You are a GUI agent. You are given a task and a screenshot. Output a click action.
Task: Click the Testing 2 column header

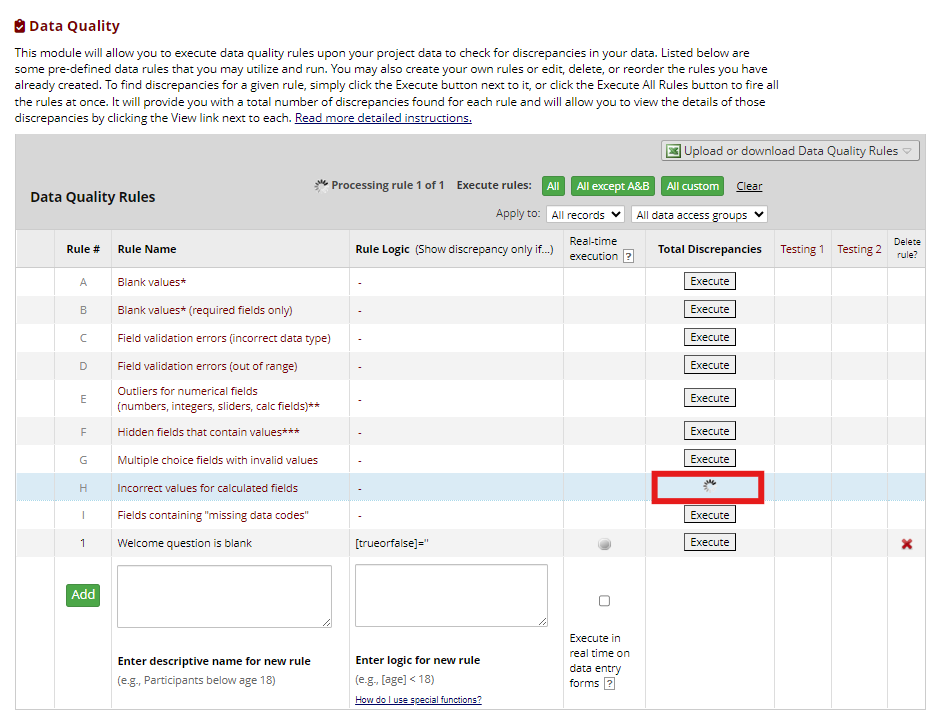(x=859, y=249)
